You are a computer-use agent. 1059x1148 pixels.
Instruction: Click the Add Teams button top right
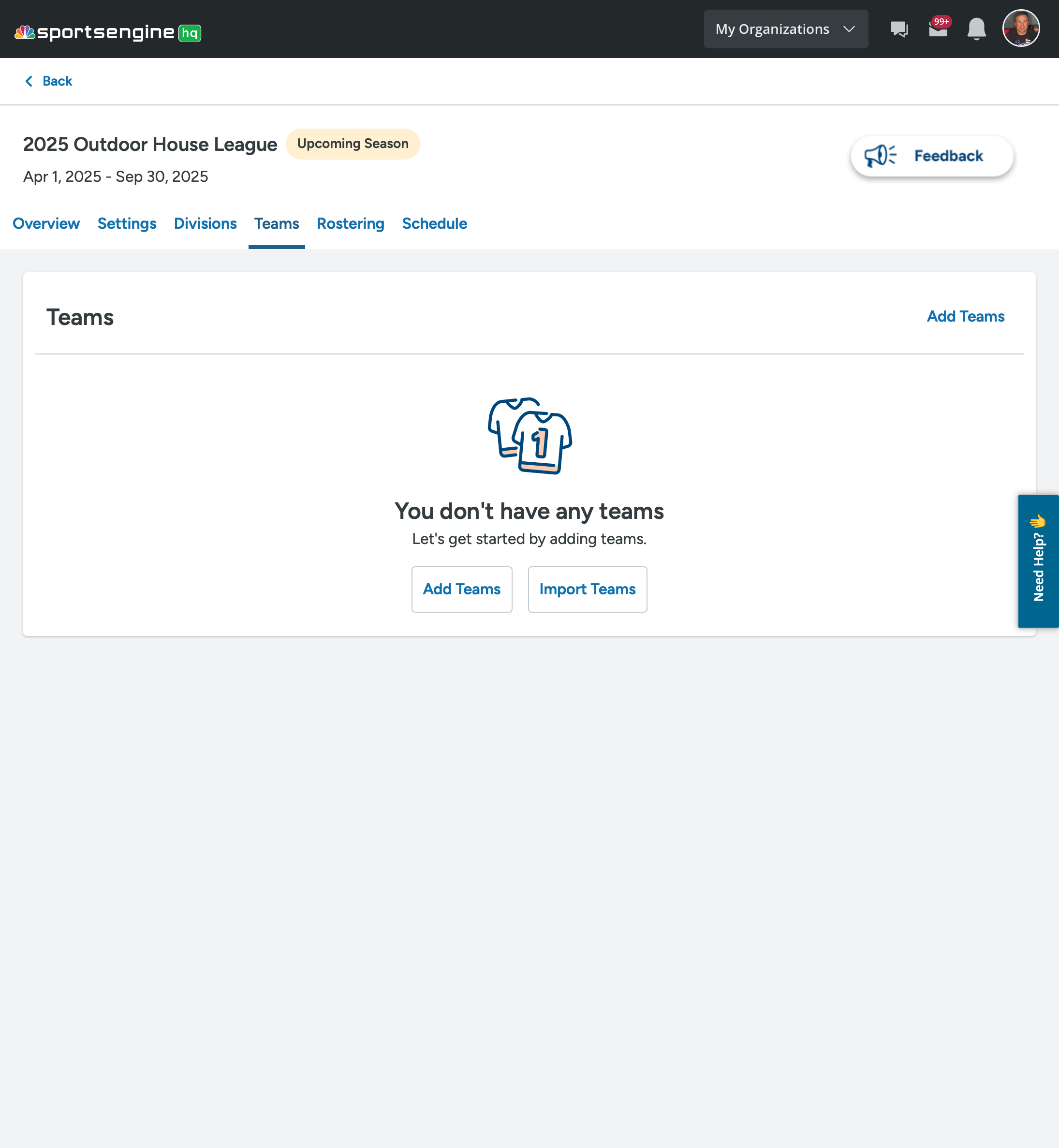pos(965,316)
